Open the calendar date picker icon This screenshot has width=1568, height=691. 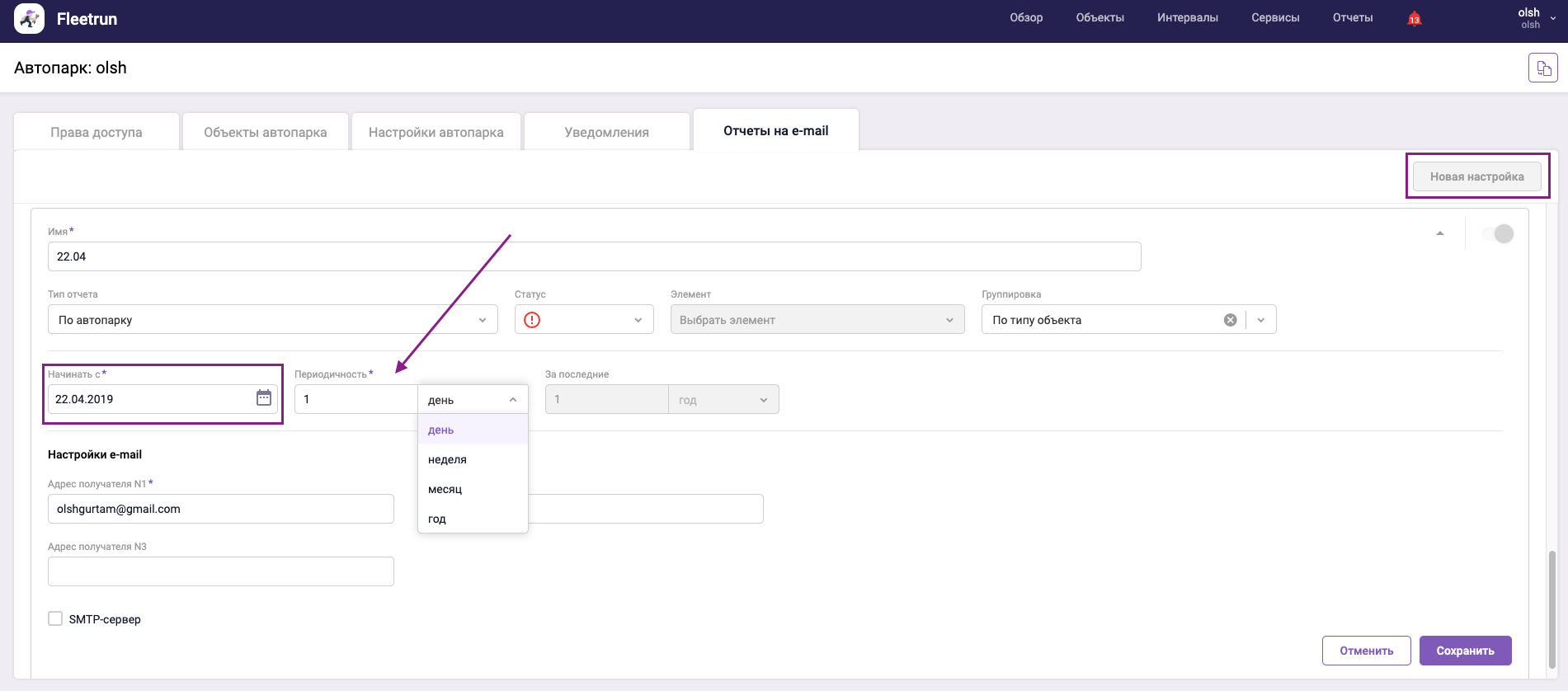pos(264,398)
